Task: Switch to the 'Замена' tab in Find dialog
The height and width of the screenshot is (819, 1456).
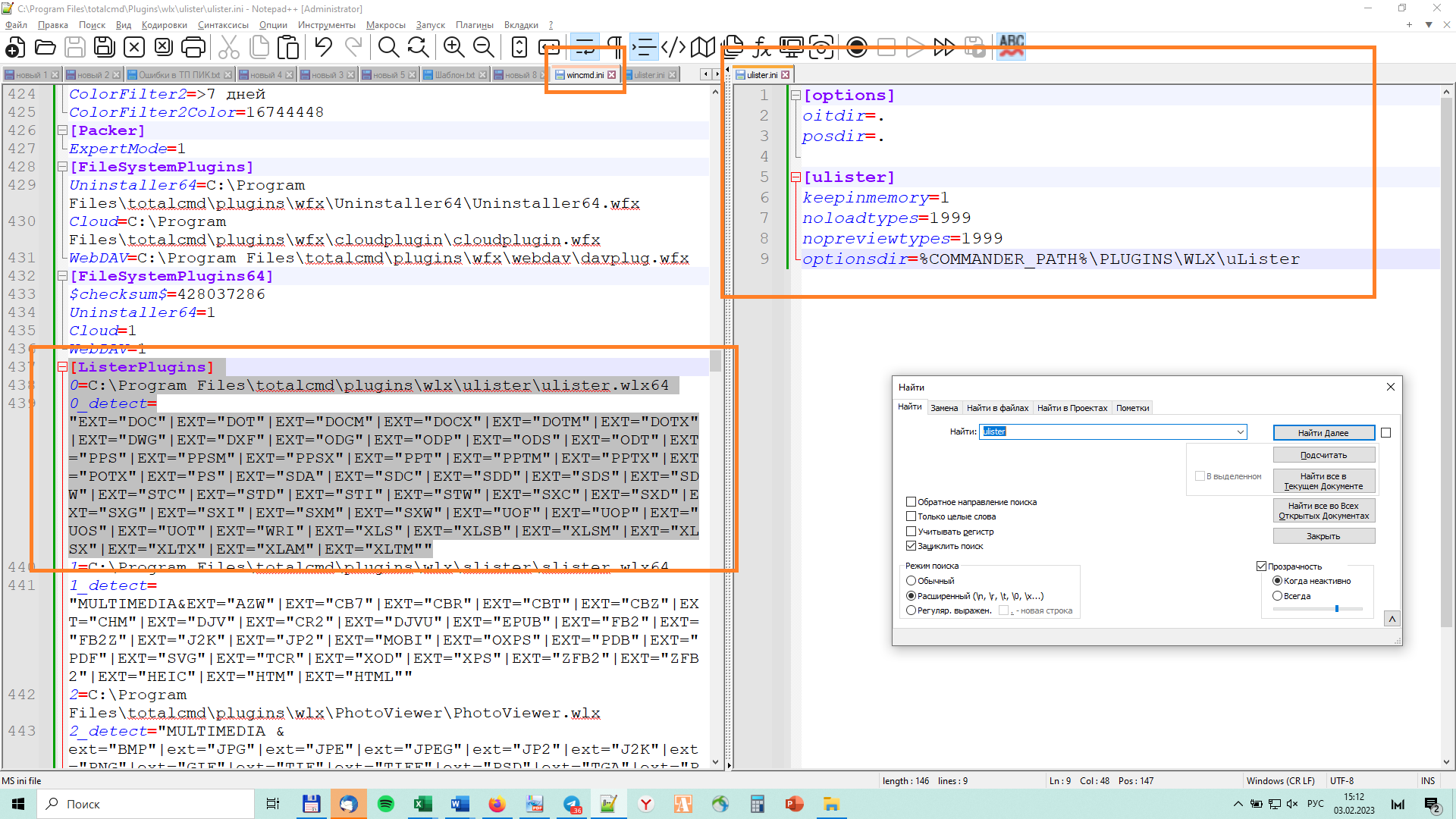Action: (944, 408)
